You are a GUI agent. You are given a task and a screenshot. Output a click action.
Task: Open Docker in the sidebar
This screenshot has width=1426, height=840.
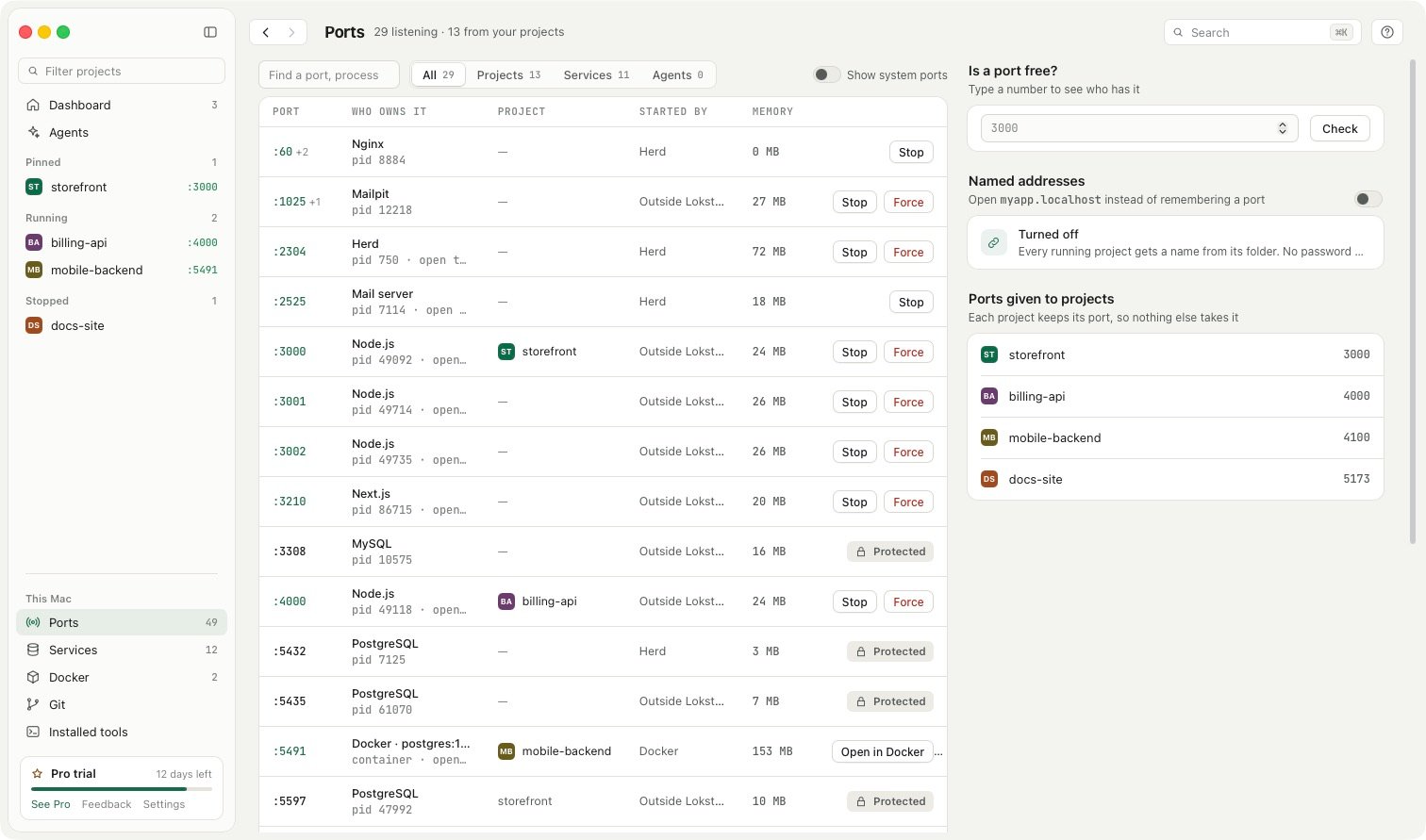tap(122, 677)
